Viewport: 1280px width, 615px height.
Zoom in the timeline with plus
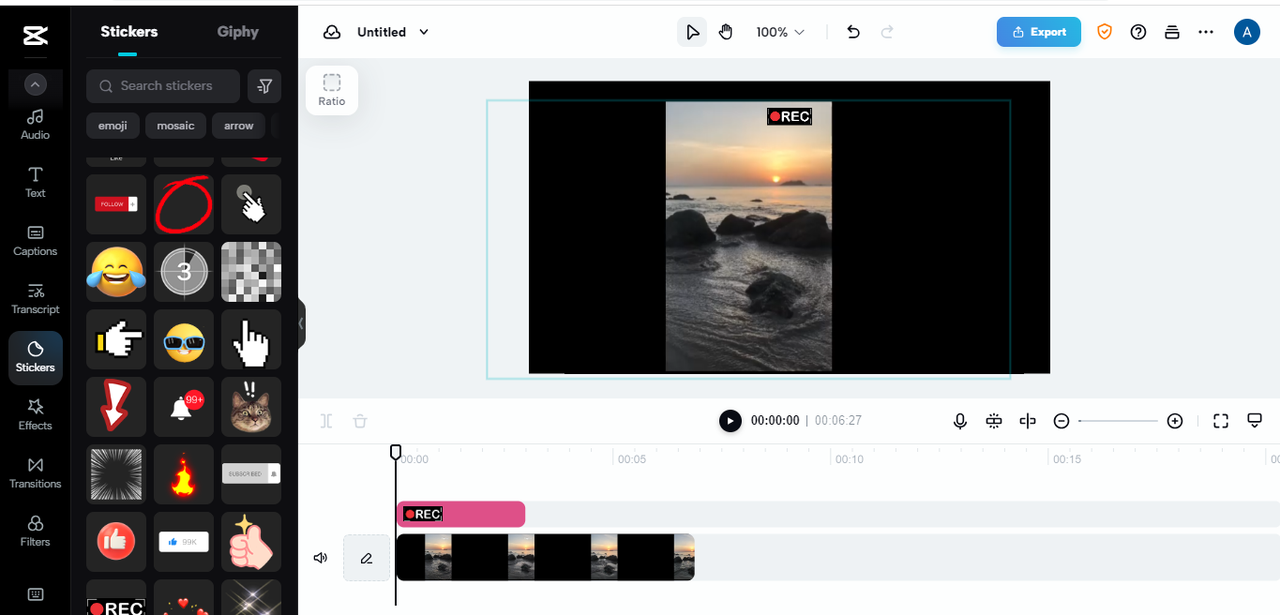1175,421
